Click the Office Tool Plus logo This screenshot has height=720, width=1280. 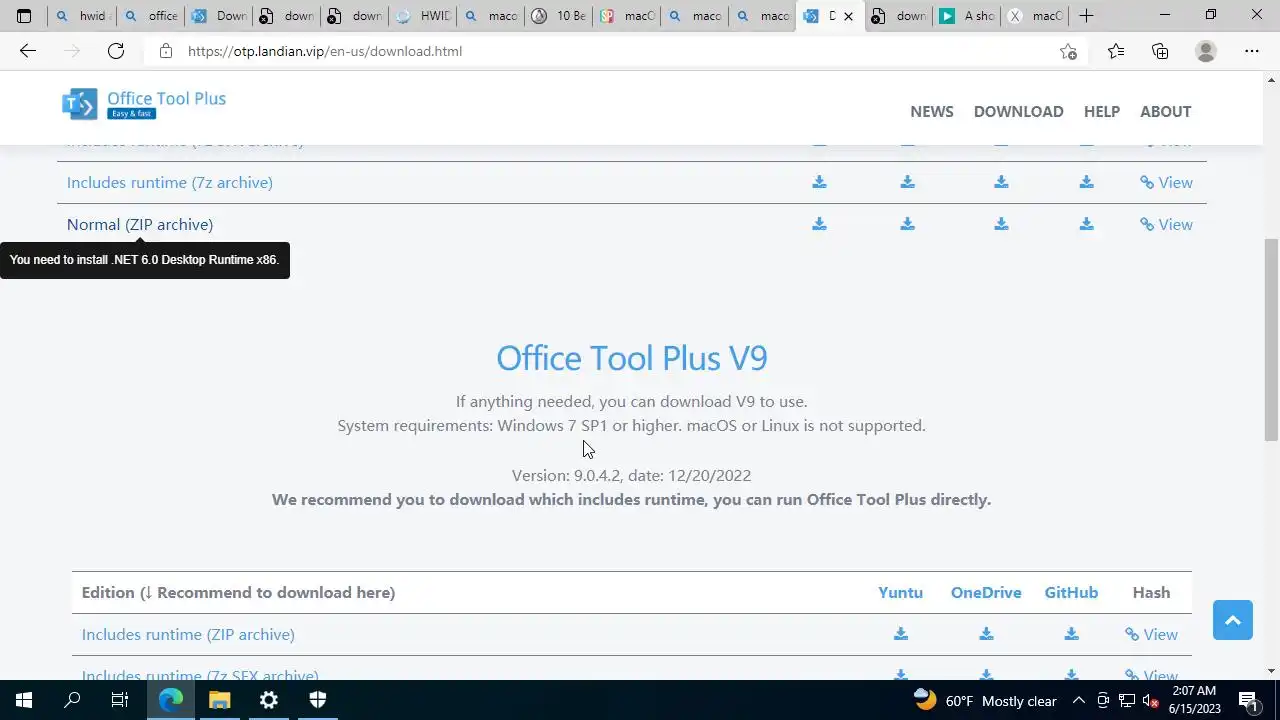pos(144,104)
